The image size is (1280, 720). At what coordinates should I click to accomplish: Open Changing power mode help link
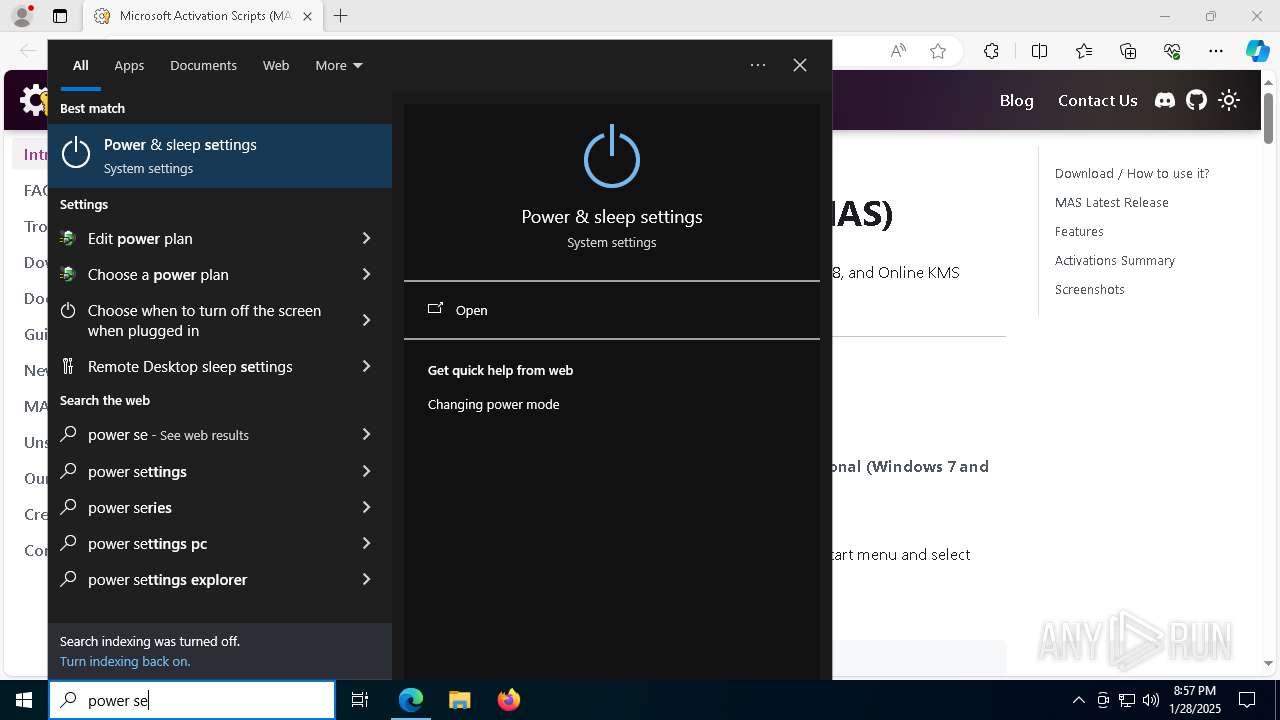pyautogui.click(x=493, y=404)
